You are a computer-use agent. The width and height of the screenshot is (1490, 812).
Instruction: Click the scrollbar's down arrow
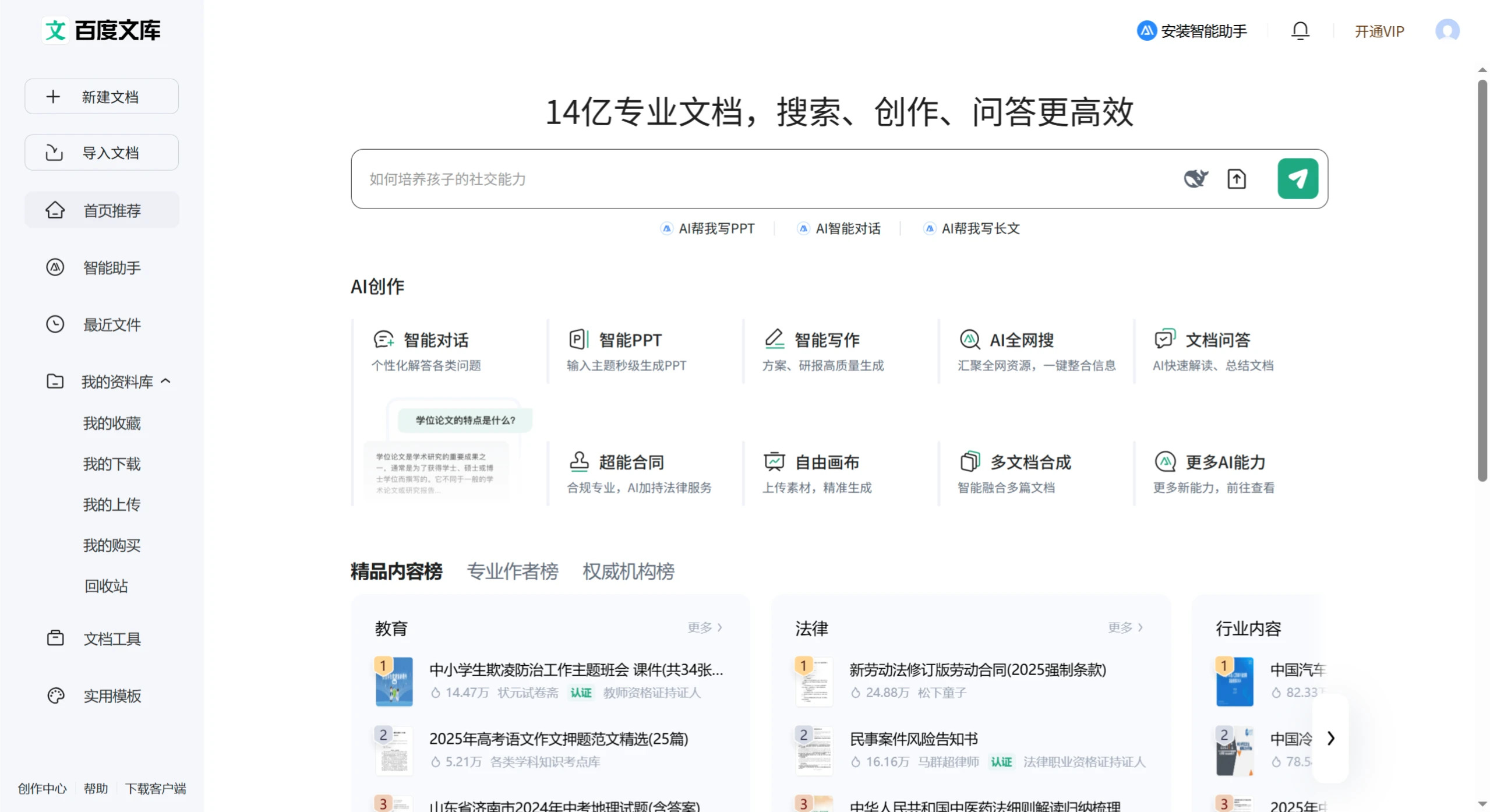1482,804
